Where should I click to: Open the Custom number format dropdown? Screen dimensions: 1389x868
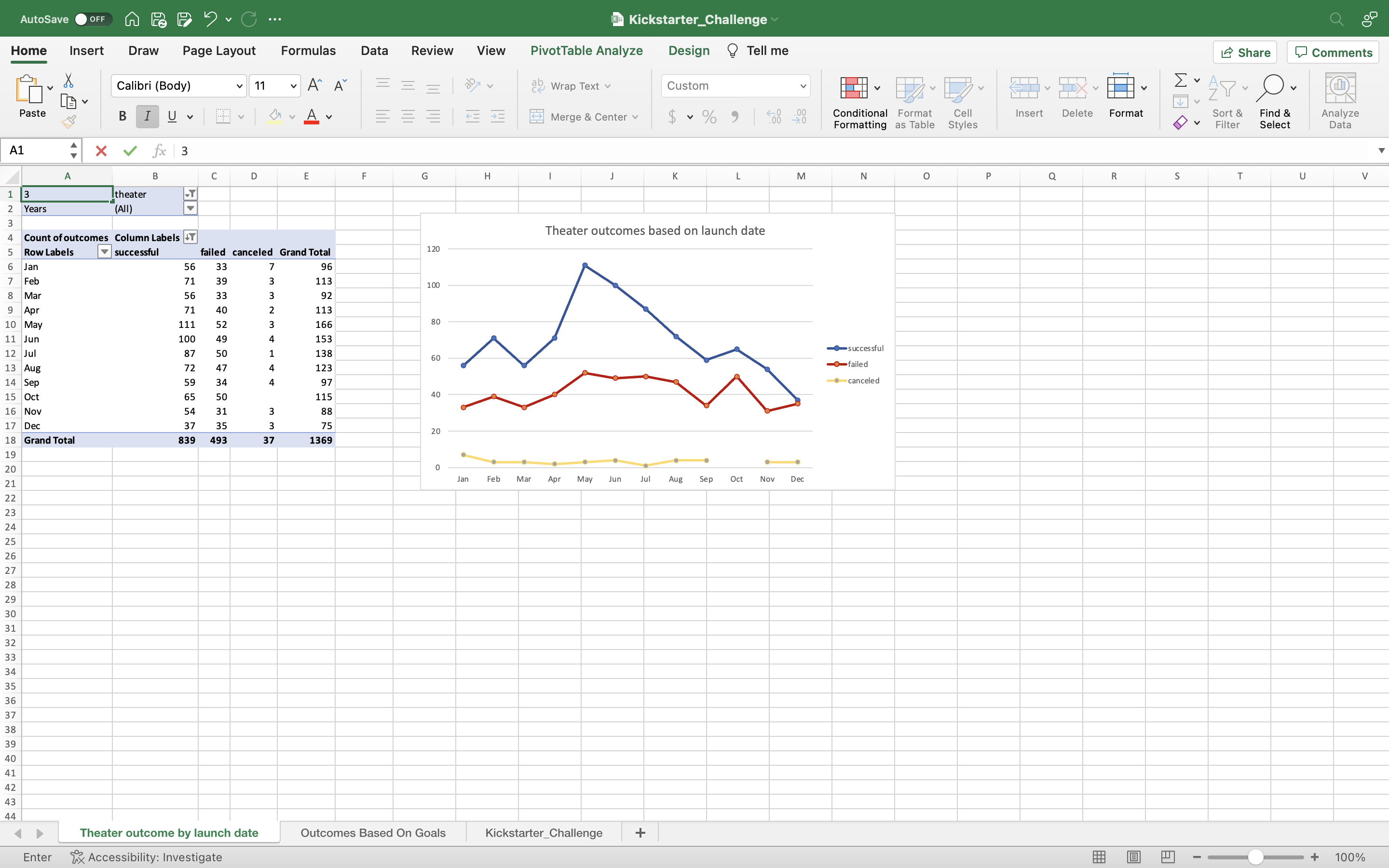point(803,85)
